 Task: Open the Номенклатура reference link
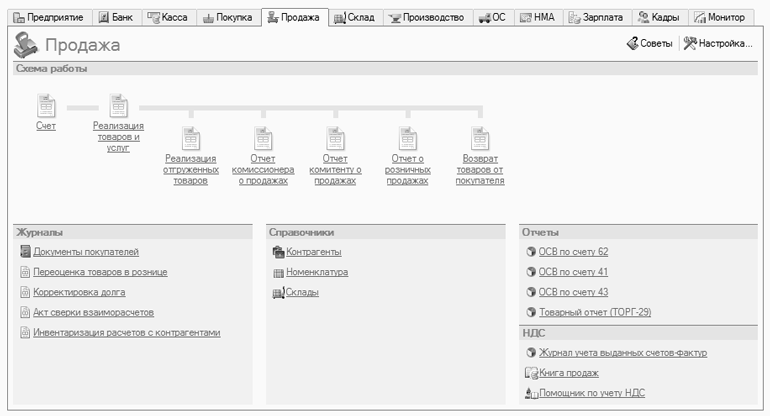316,272
